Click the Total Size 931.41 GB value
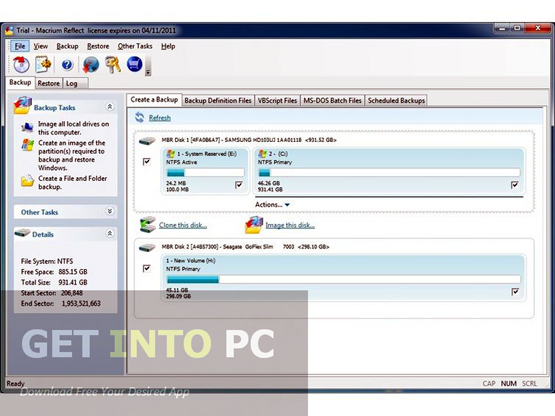555x416 pixels. click(x=73, y=283)
